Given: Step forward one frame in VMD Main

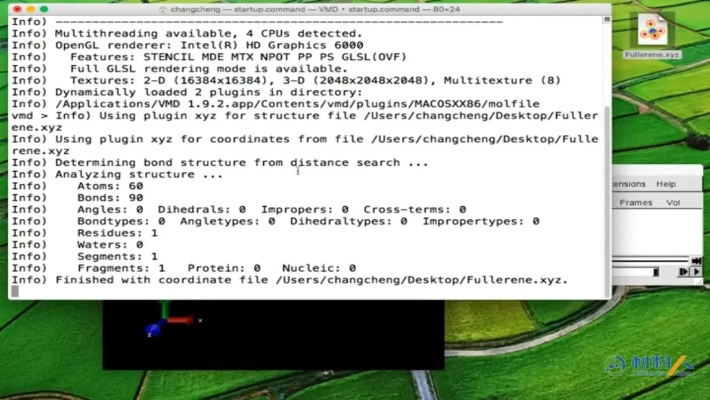Looking at the screenshot, I should click(x=684, y=271).
